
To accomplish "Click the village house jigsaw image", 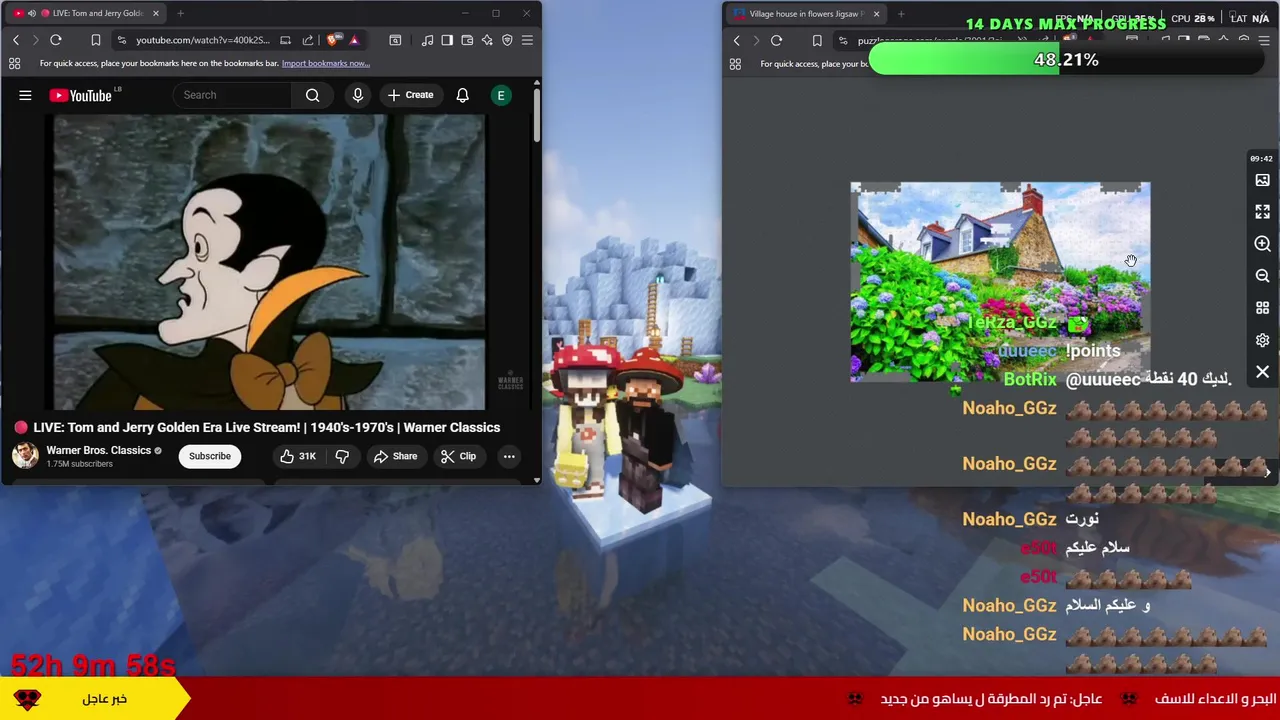I will click(x=1000, y=282).
